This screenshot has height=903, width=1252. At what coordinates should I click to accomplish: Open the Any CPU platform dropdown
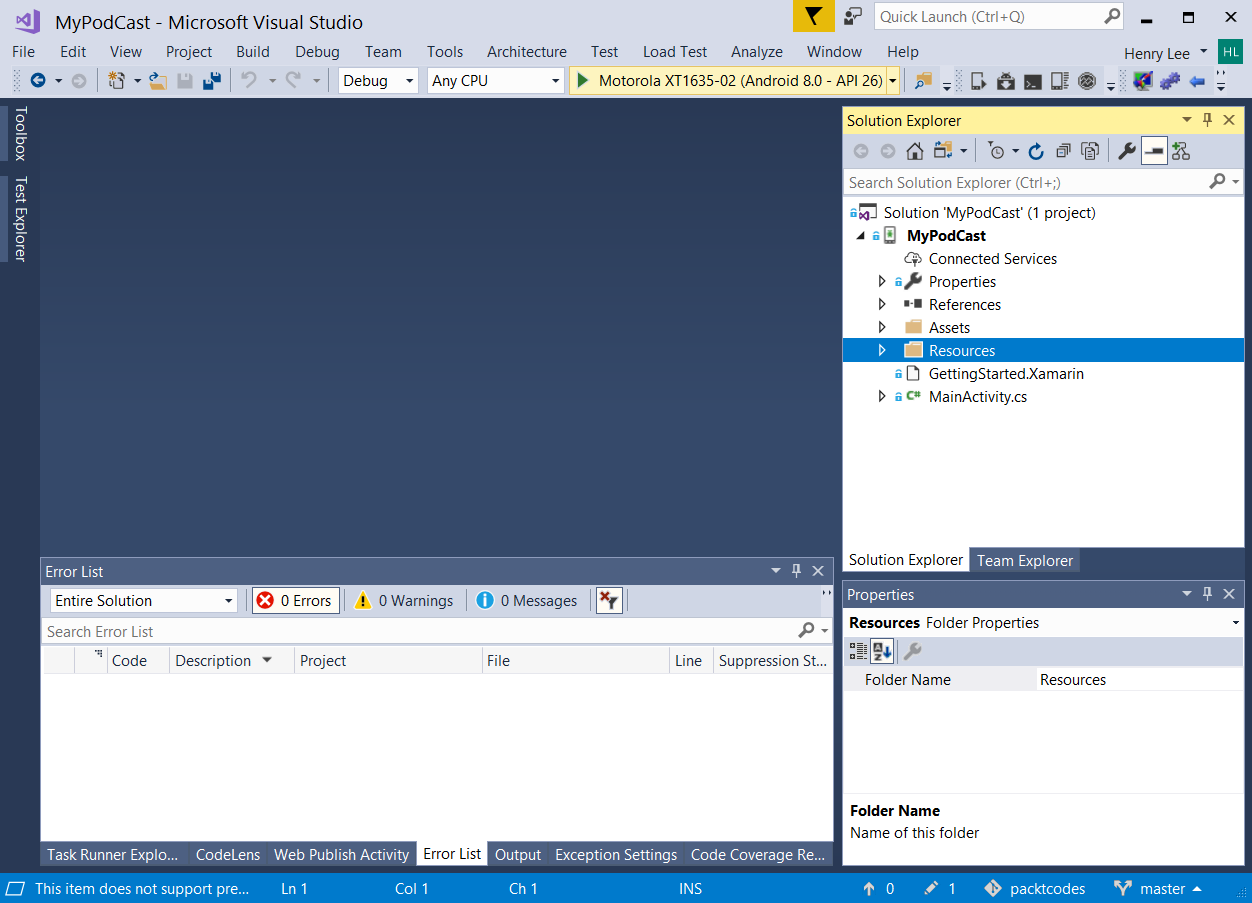click(496, 81)
